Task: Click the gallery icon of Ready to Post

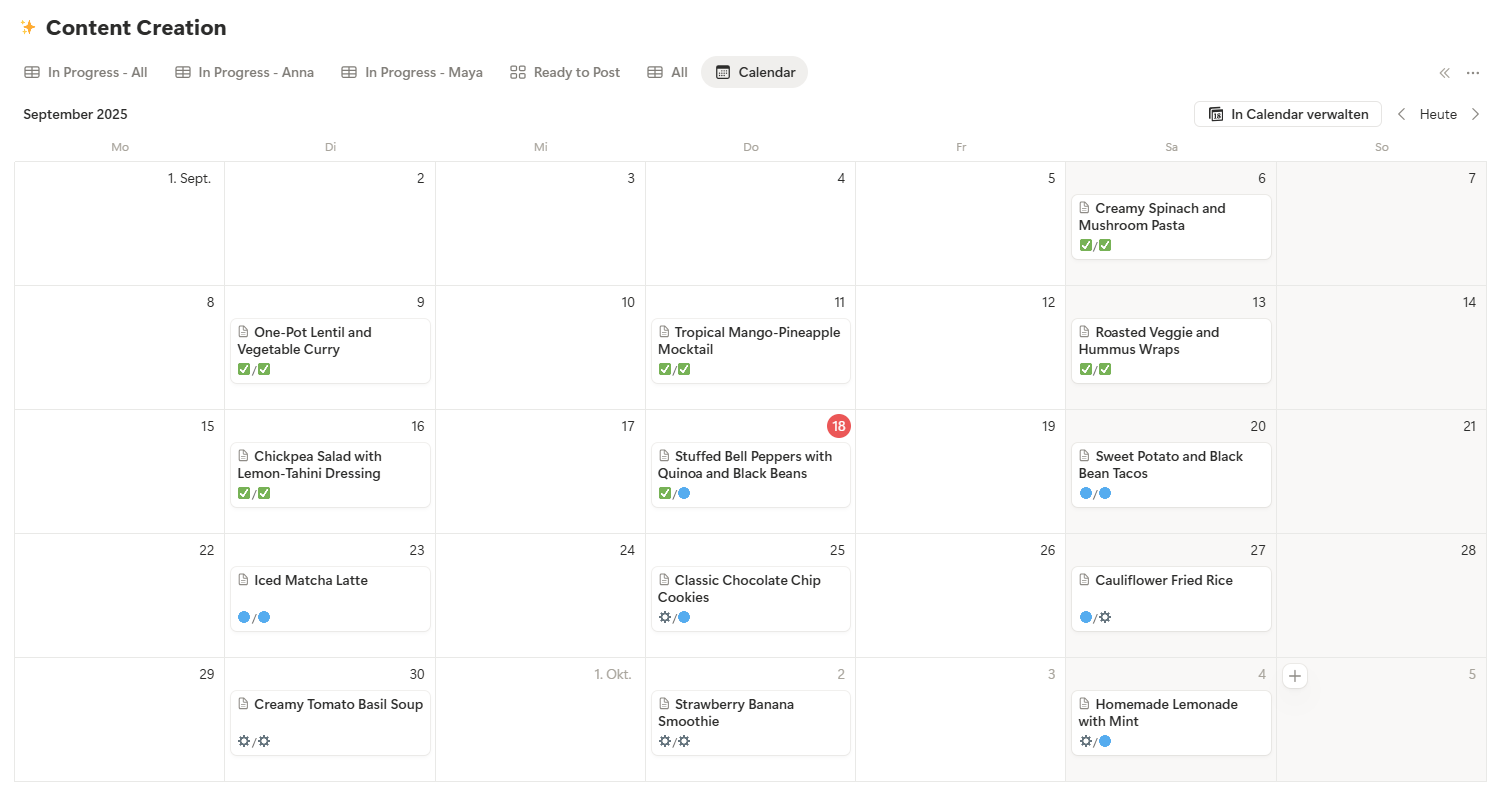Action: point(518,72)
